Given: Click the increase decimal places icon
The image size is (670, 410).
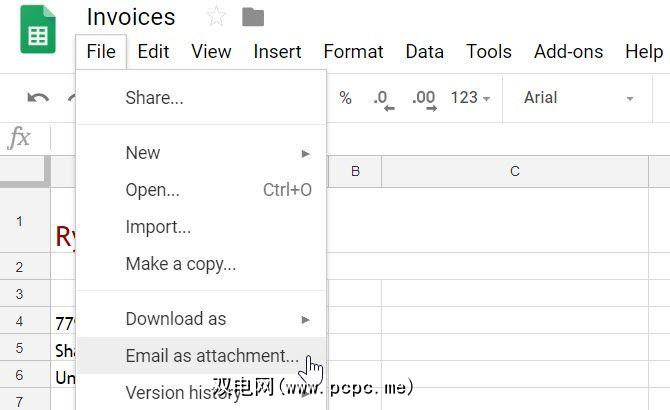Looking at the screenshot, I should coord(423,98).
